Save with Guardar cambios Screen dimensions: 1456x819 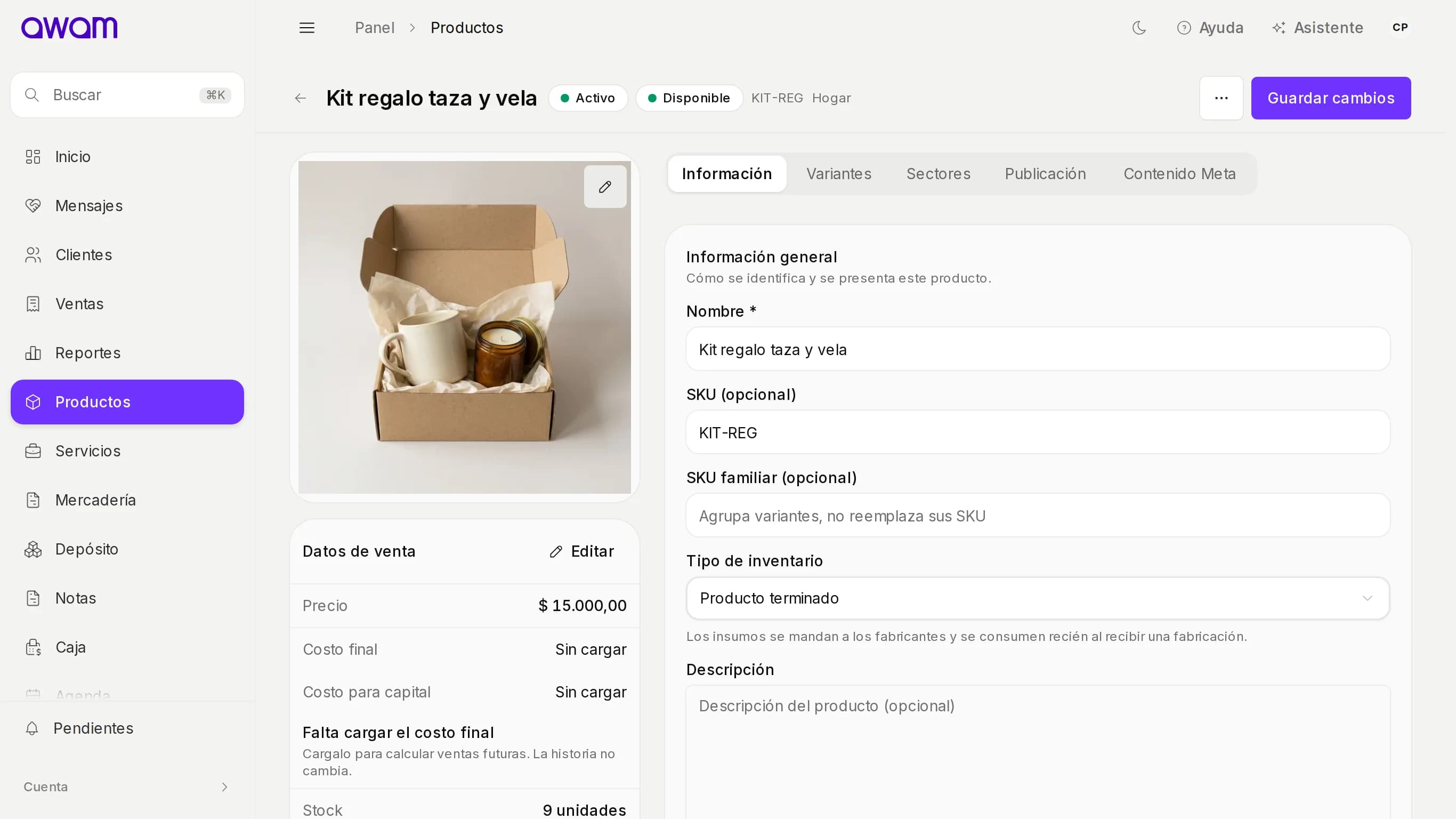pos(1331,99)
